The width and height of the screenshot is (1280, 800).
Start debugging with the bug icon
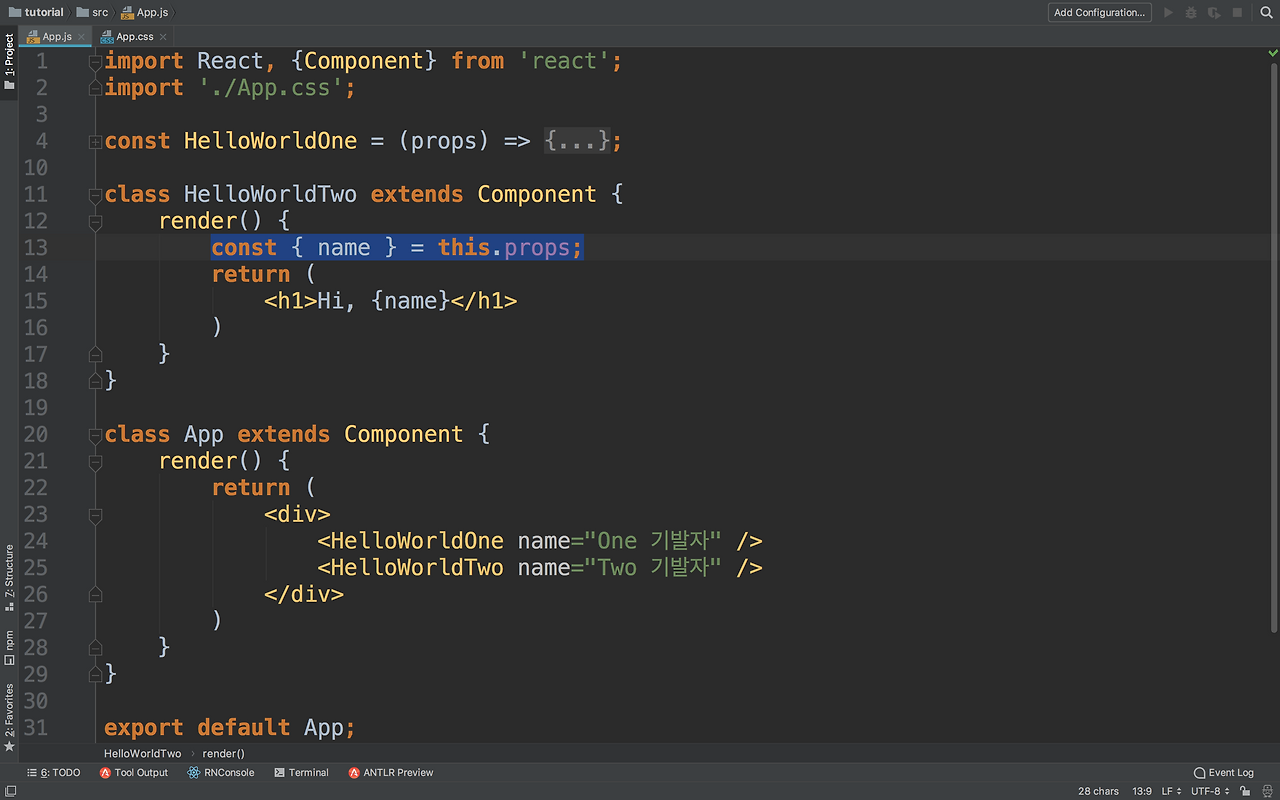point(1191,13)
